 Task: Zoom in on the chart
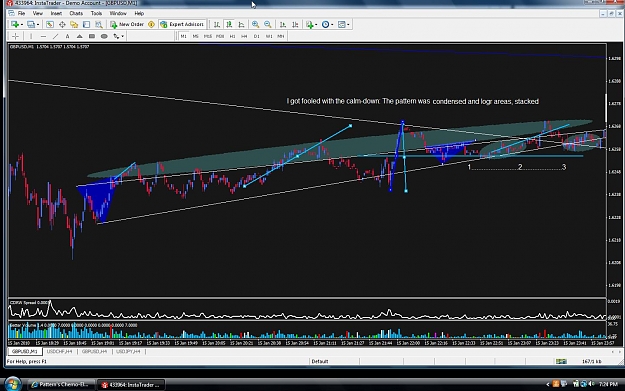[255, 24]
